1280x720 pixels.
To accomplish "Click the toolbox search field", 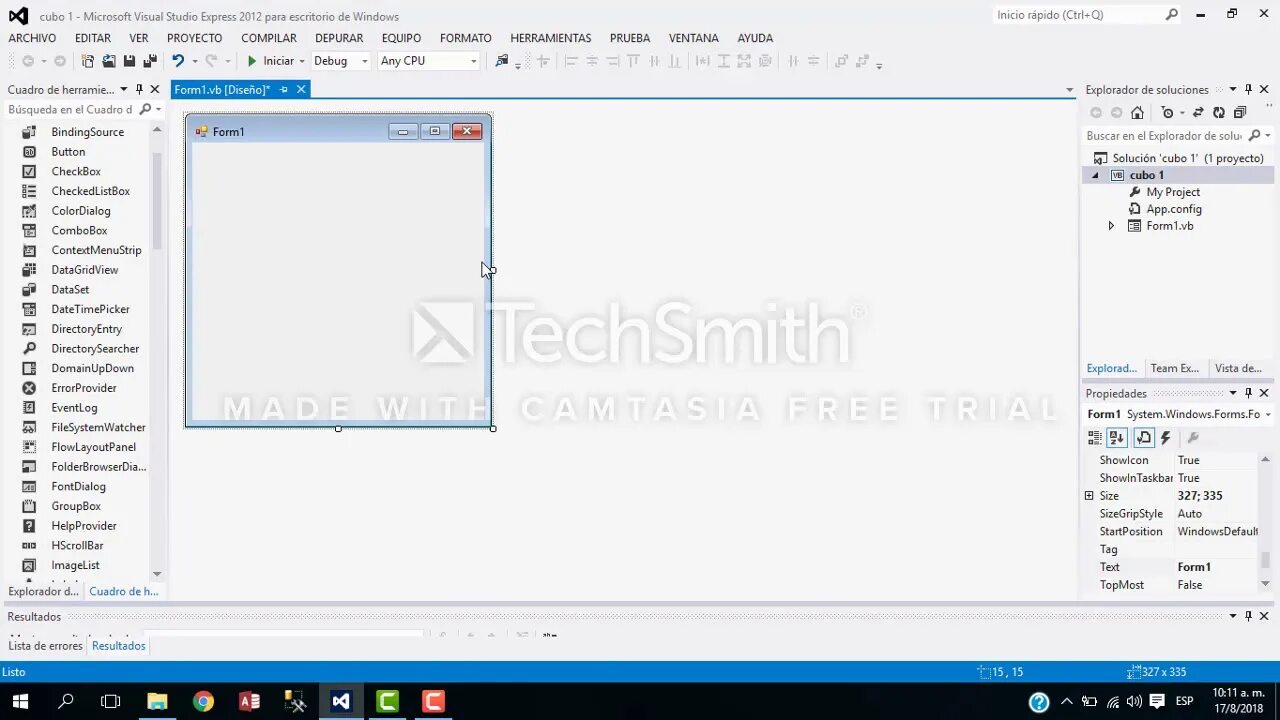I will tap(70, 110).
